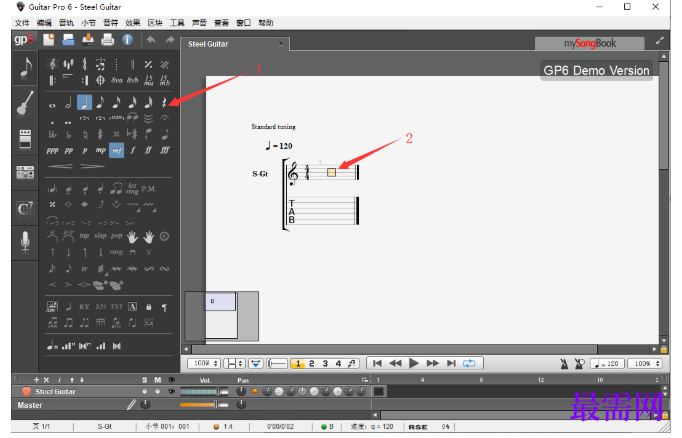Open the zoom 100% dropdown
The width and height of the screenshot is (682, 438).
click(x=204, y=363)
